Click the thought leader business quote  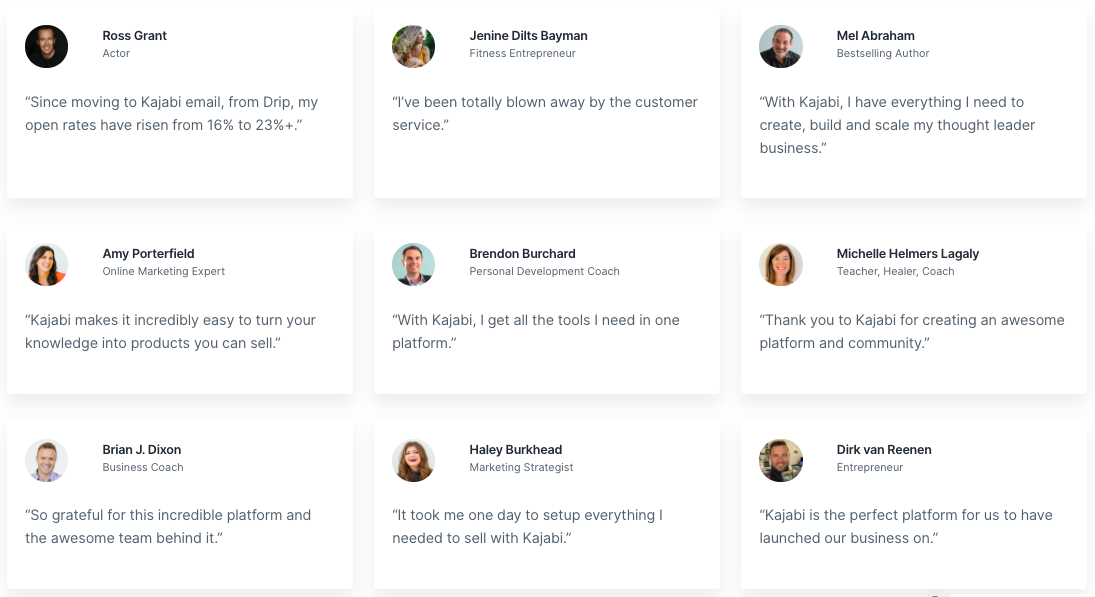pyautogui.click(x=897, y=125)
